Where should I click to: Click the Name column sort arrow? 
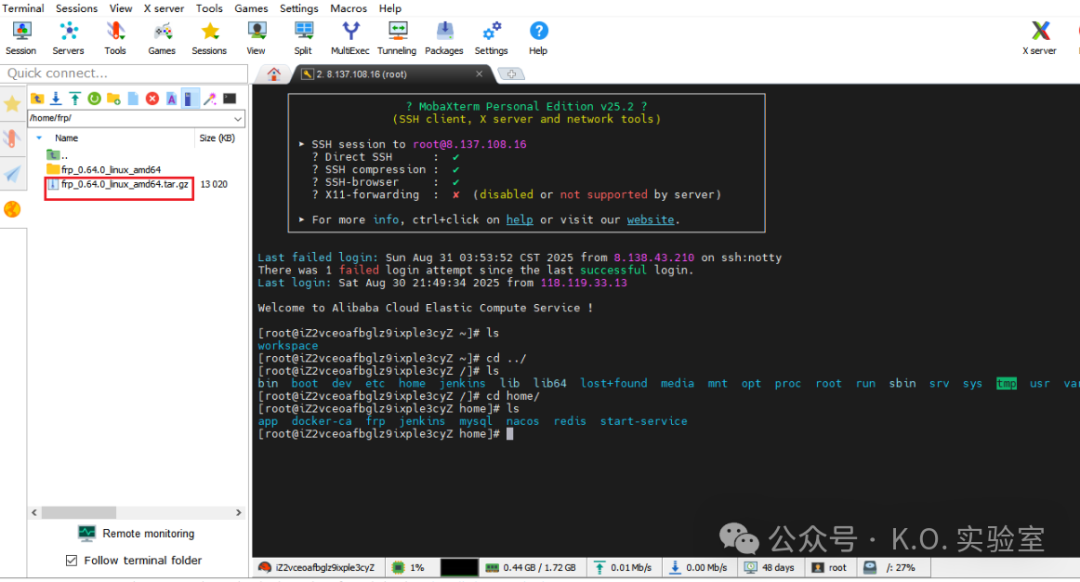click(39, 138)
